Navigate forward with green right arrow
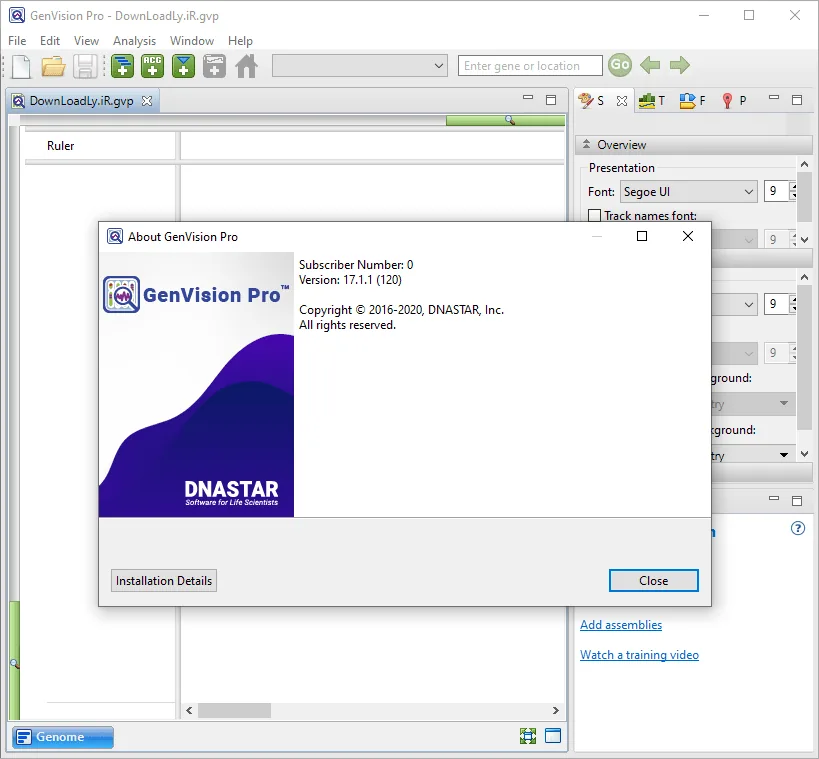Image resolution: width=819 pixels, height=759 pixels. 680,65
